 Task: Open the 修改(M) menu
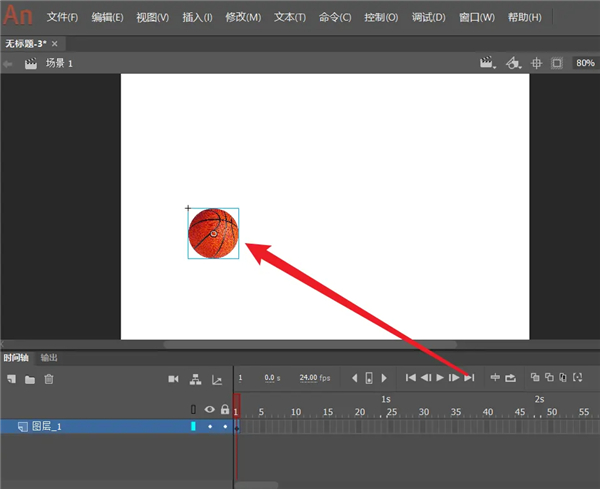coord(243,17)
